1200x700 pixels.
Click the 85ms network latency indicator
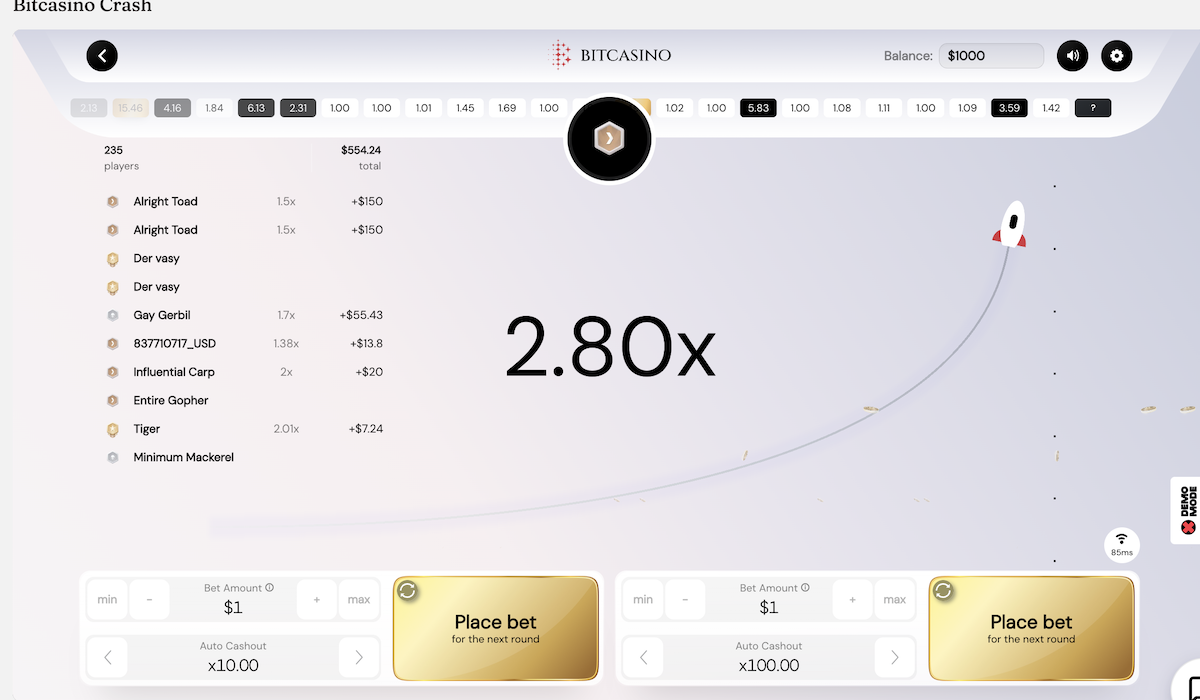coord(1121,543)
